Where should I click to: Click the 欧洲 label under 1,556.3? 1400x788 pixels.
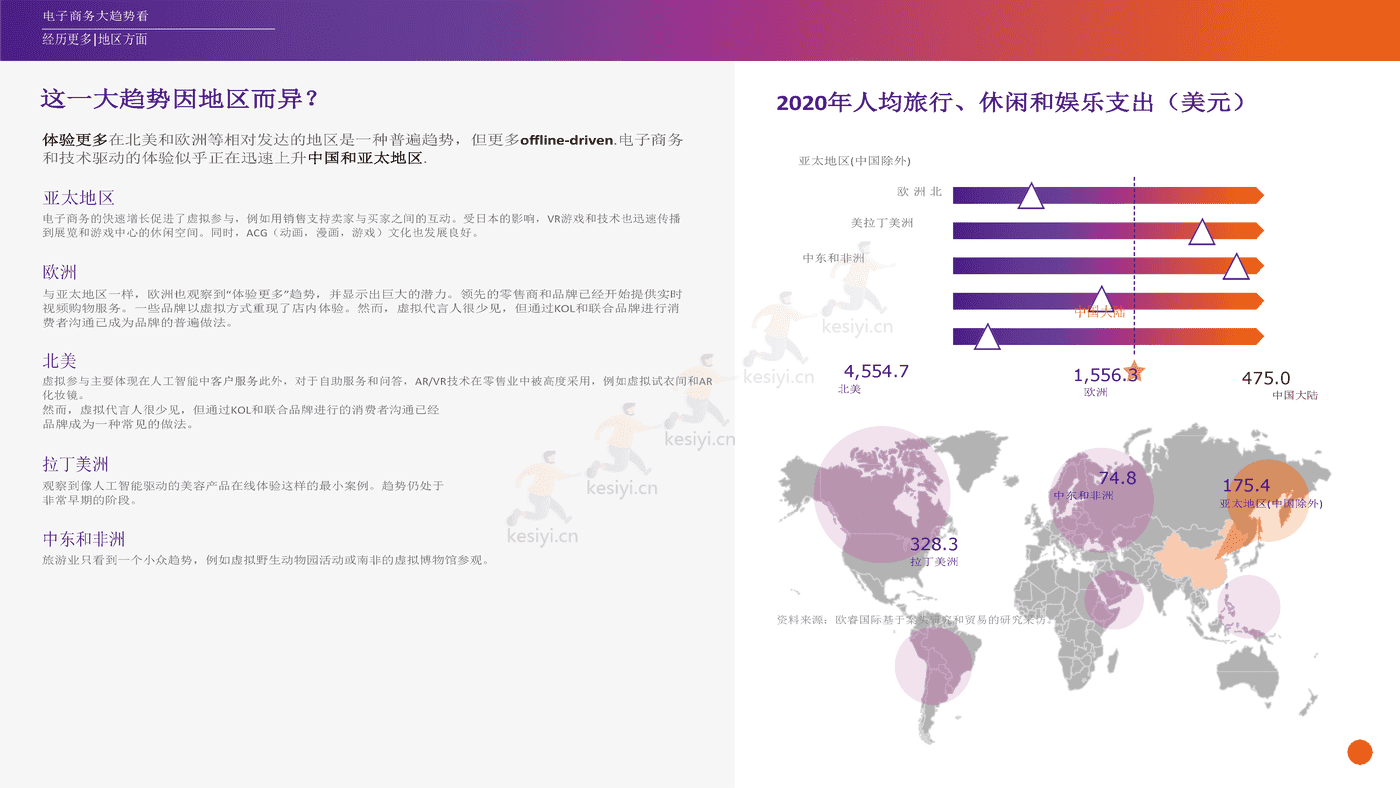(x=1095, y=392)
